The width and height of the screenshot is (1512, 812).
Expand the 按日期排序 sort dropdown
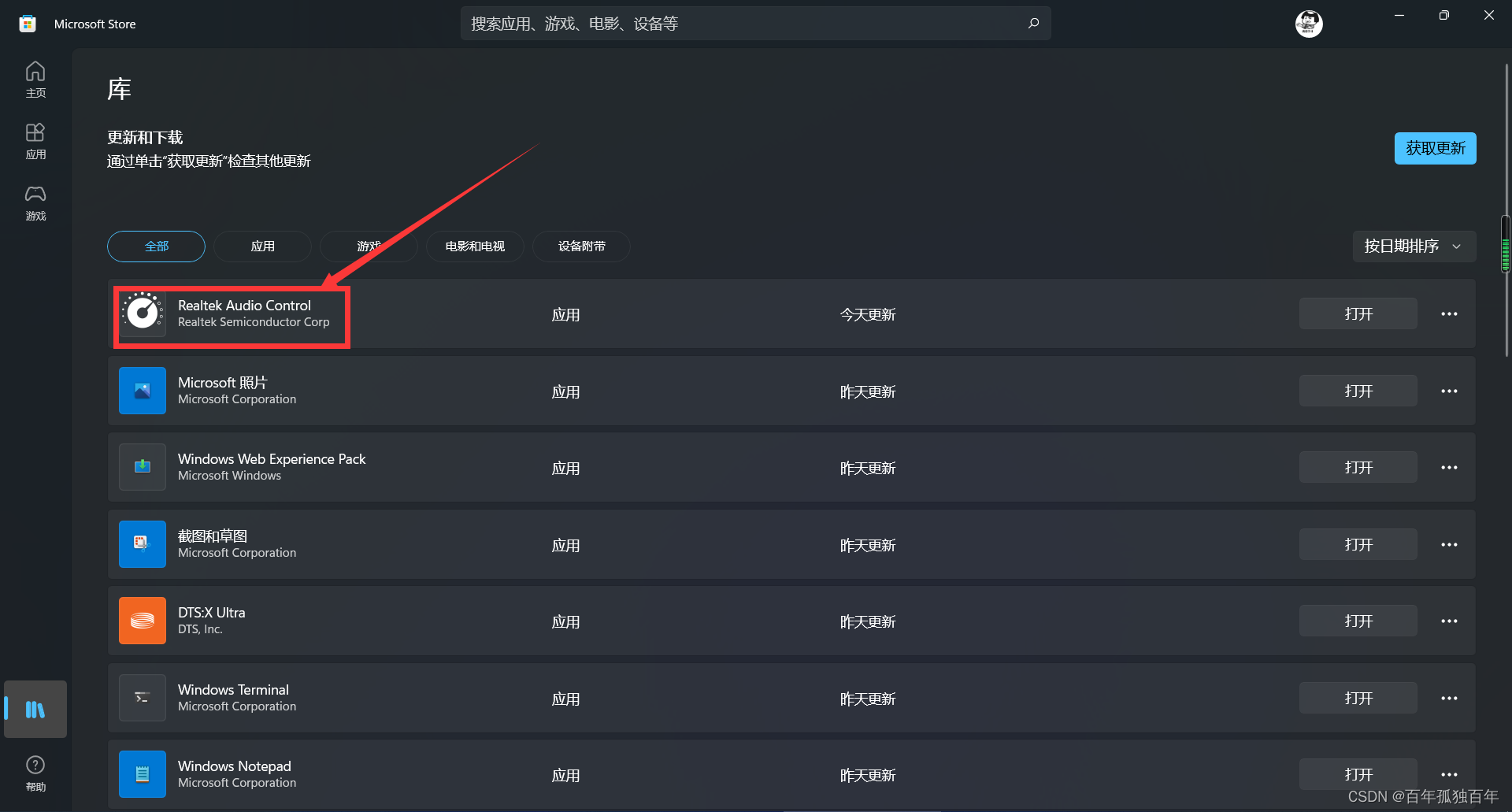1414,247
